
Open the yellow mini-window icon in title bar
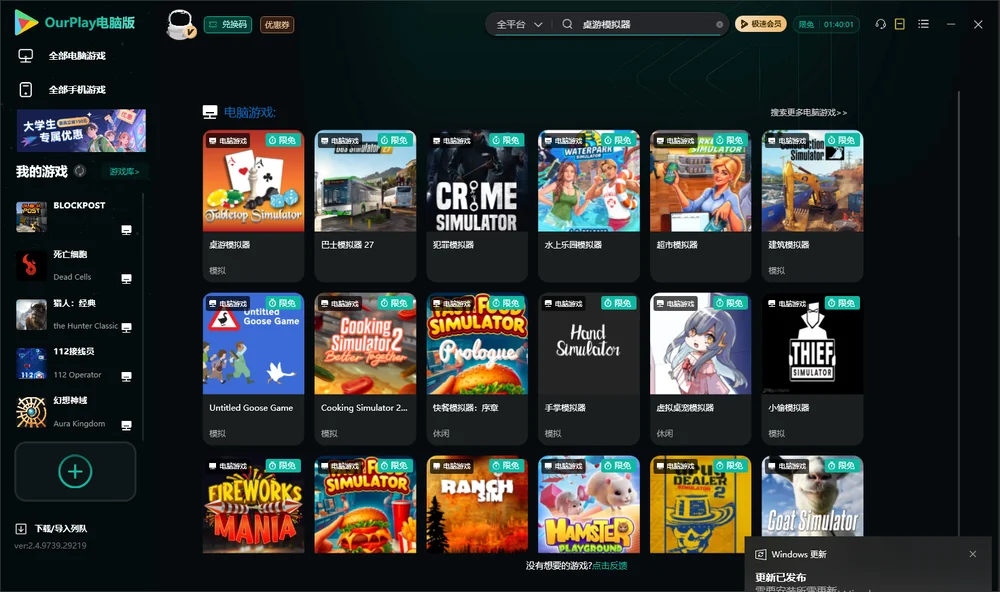tap(900, 24)
